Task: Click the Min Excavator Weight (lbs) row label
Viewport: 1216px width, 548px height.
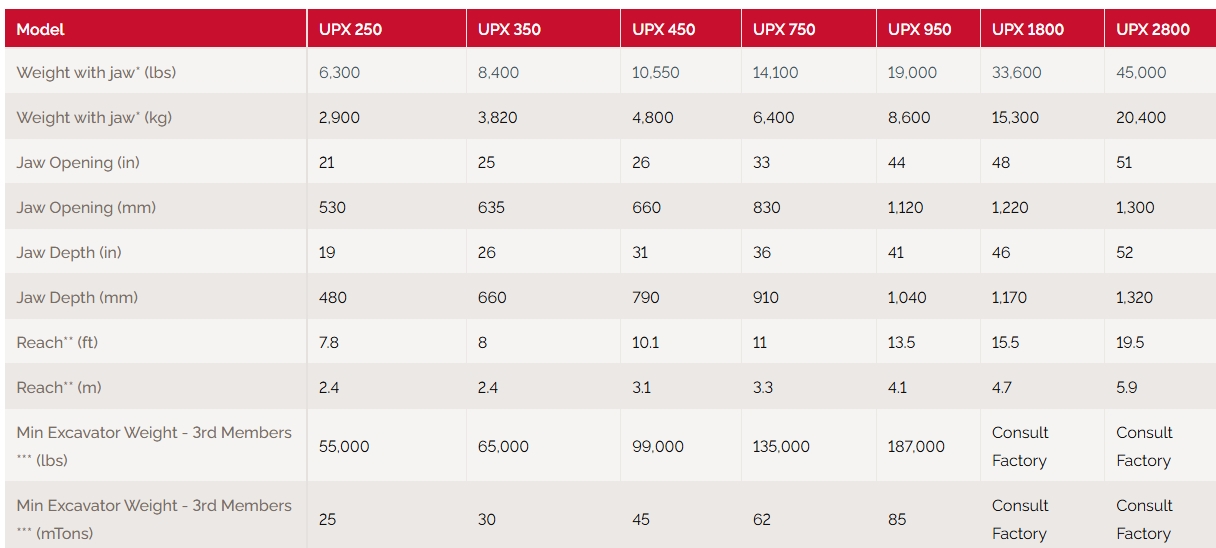Action: tap(154, 446)
